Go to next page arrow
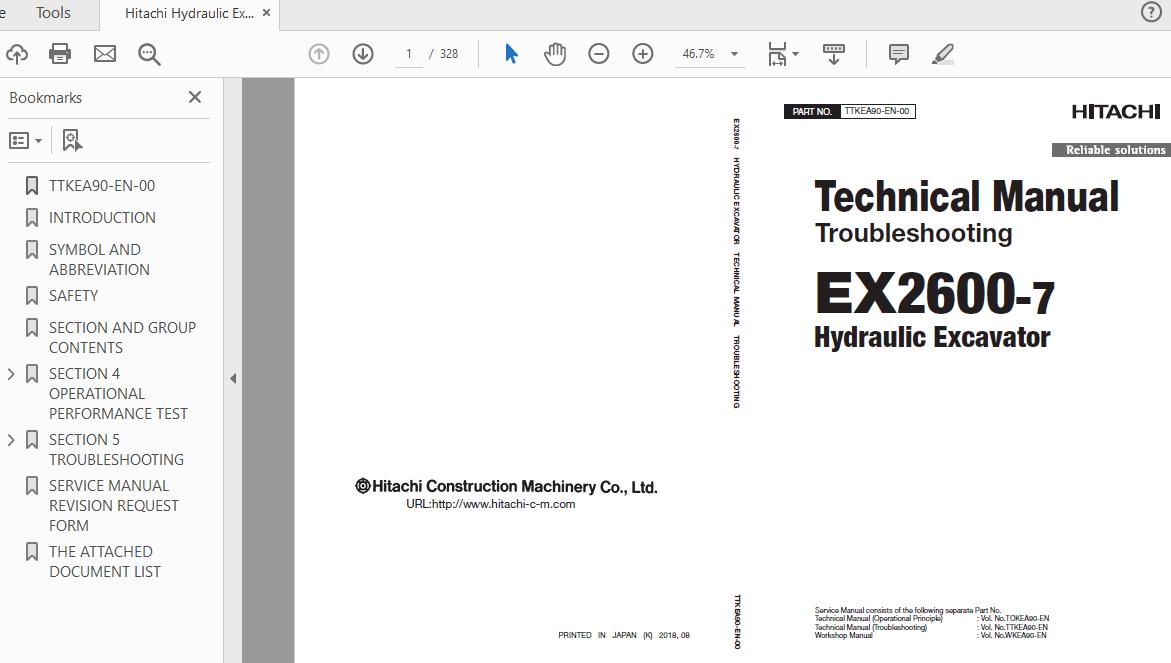This screenshot has width=1171, height=663. pos(363,54)
